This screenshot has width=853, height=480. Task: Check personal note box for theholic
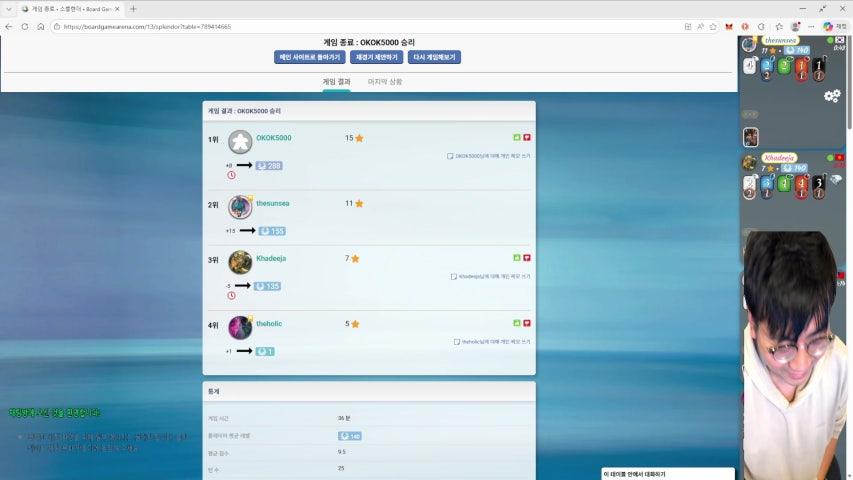(x=457, y=341)
